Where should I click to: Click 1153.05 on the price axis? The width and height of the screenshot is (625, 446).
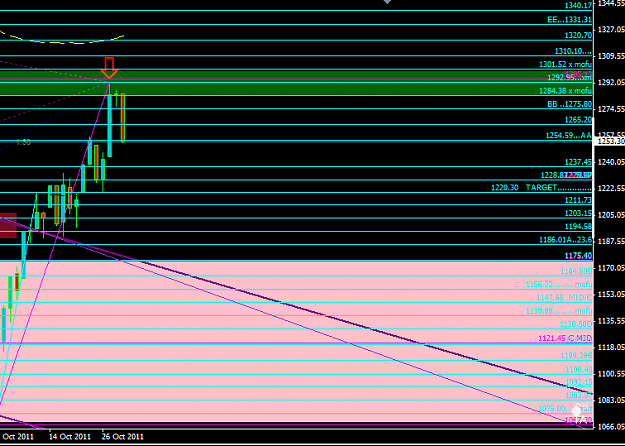pos(611,294)
